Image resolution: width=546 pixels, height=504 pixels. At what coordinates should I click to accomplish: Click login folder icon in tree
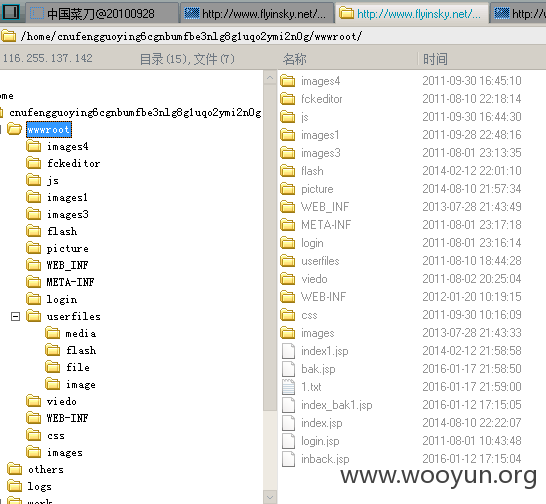pyautogui.click(x=33, y=299)
